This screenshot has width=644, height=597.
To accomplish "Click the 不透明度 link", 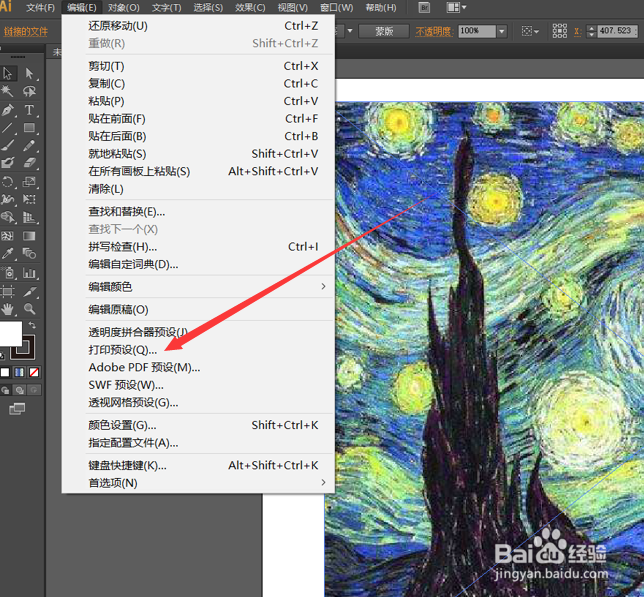I will (434, 31).
